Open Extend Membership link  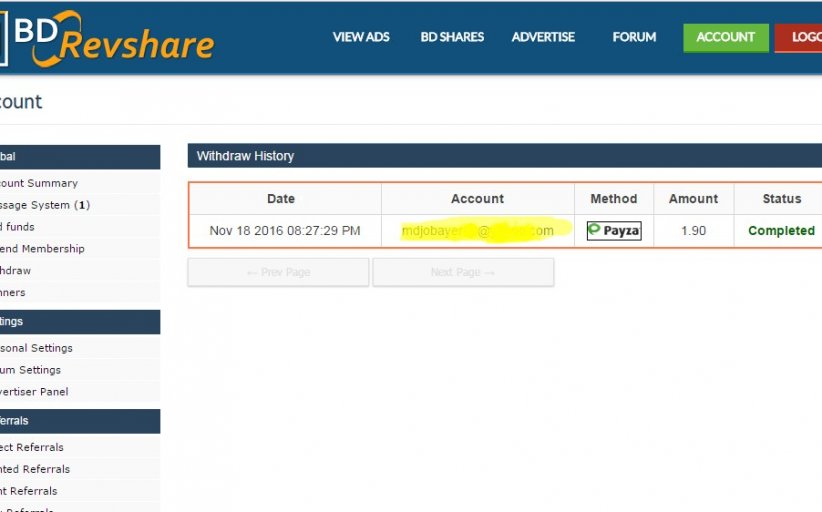[43, 249]
